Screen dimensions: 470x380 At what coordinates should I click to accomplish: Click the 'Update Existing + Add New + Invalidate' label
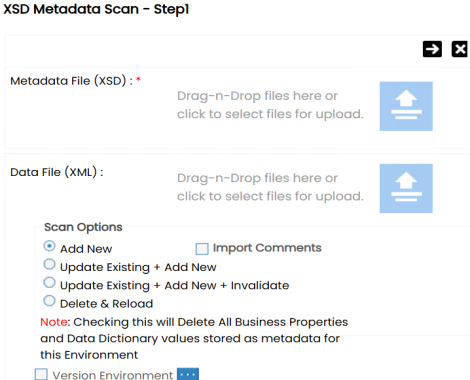pos(174,286)
